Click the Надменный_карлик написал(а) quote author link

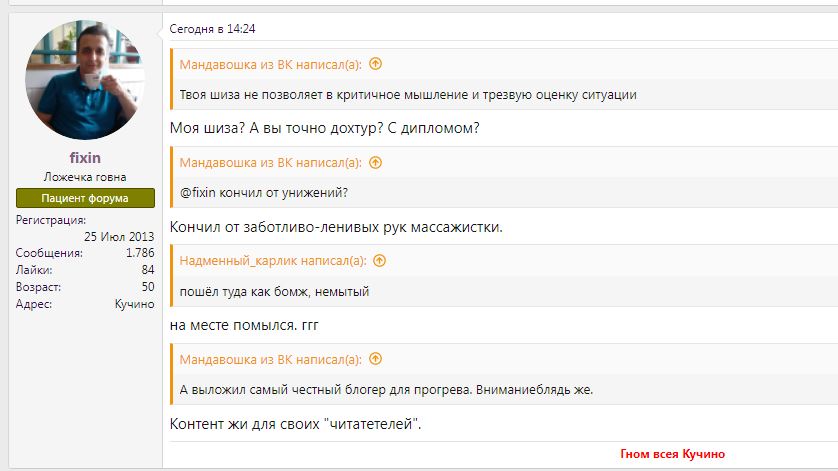[x=273, y=261]
